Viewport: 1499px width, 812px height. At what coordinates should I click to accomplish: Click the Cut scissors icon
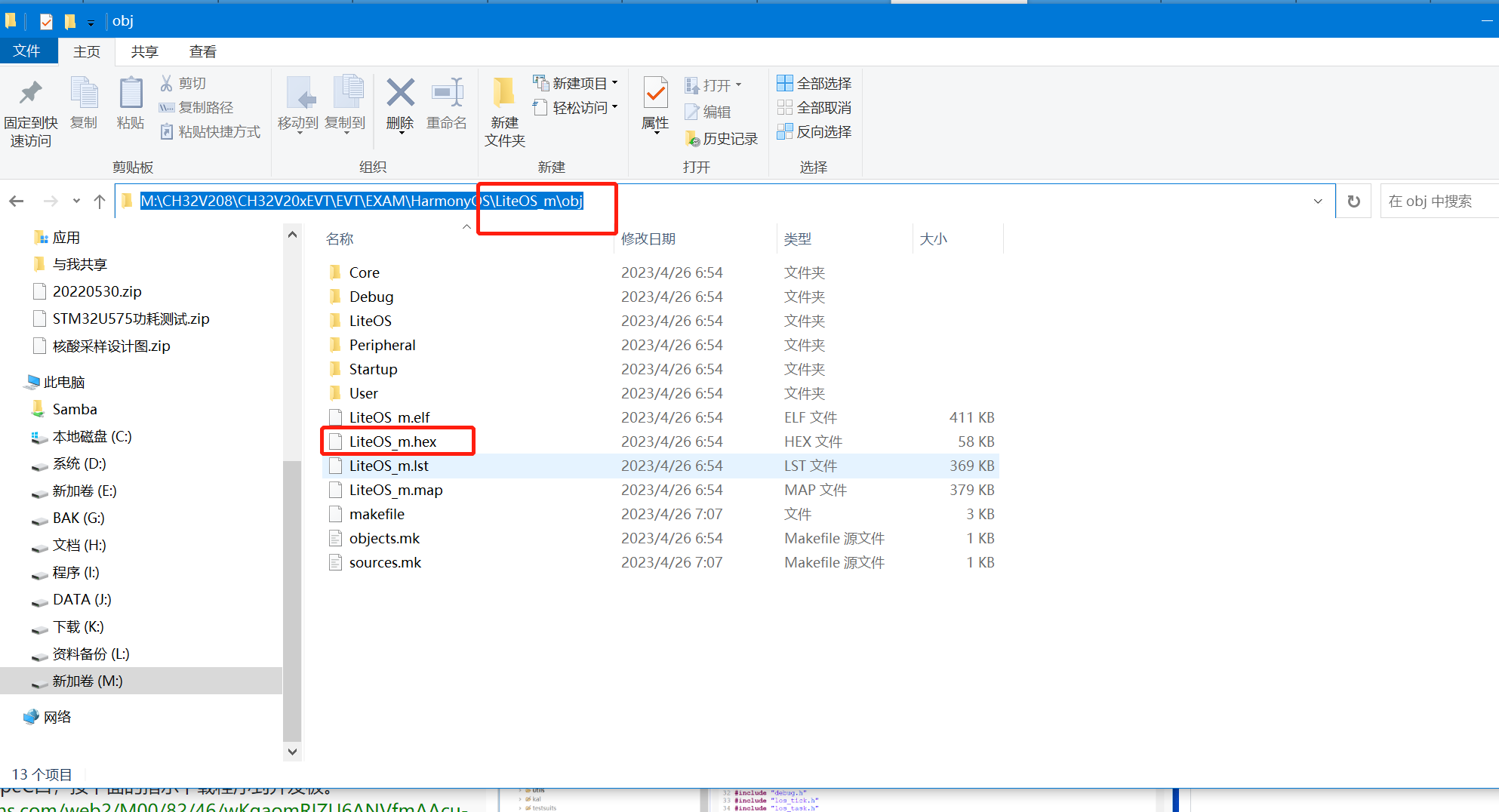point(166,83)
